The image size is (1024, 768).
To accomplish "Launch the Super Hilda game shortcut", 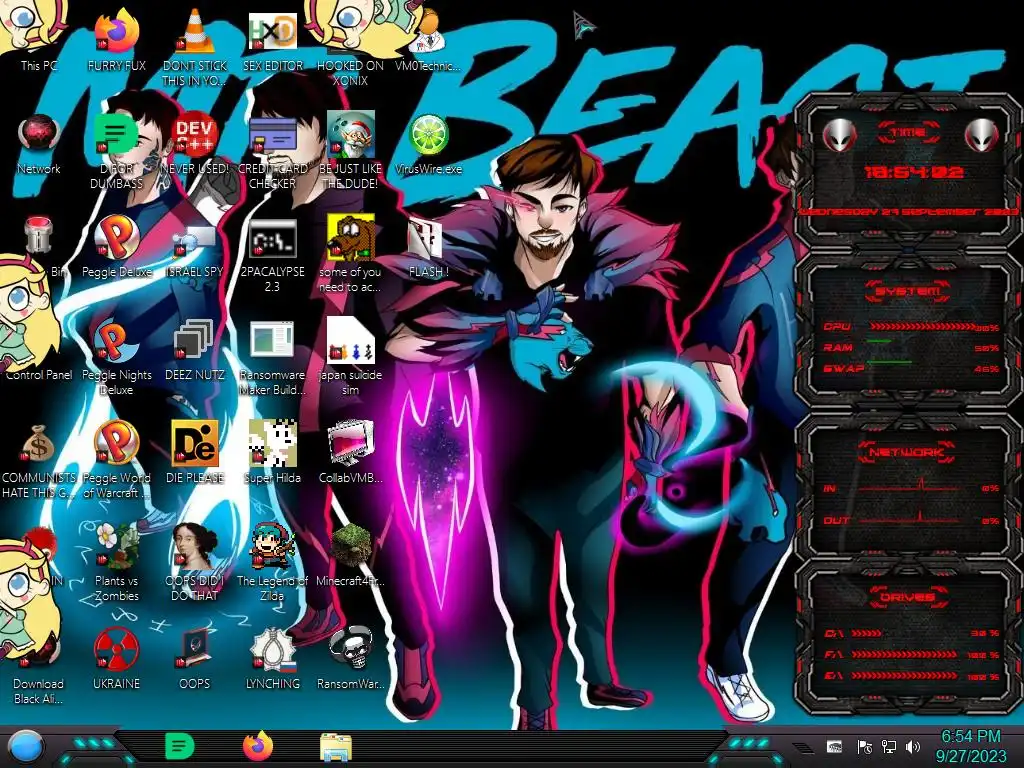I will pyautogui.click(x=272, y=453).
